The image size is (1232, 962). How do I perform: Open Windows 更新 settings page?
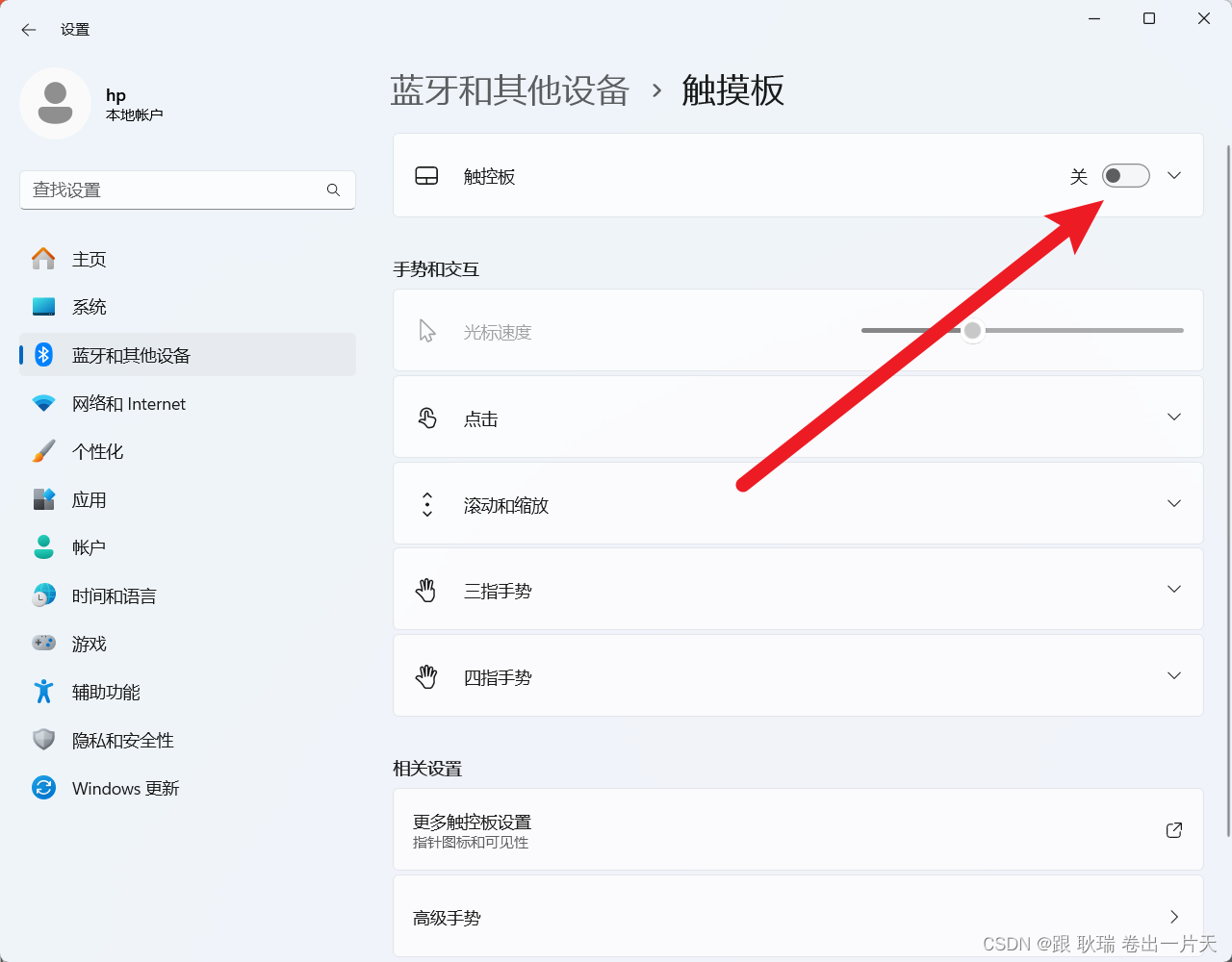click(x=188, y=788)
